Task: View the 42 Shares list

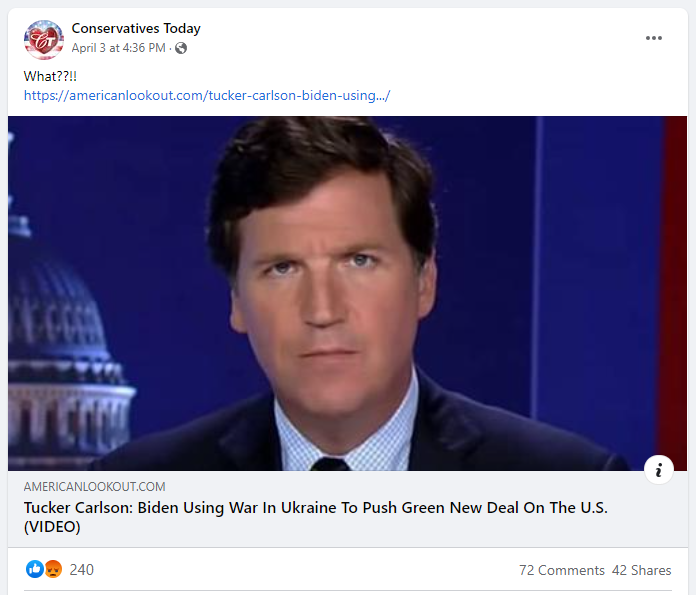Action: (x=641, y=570)
